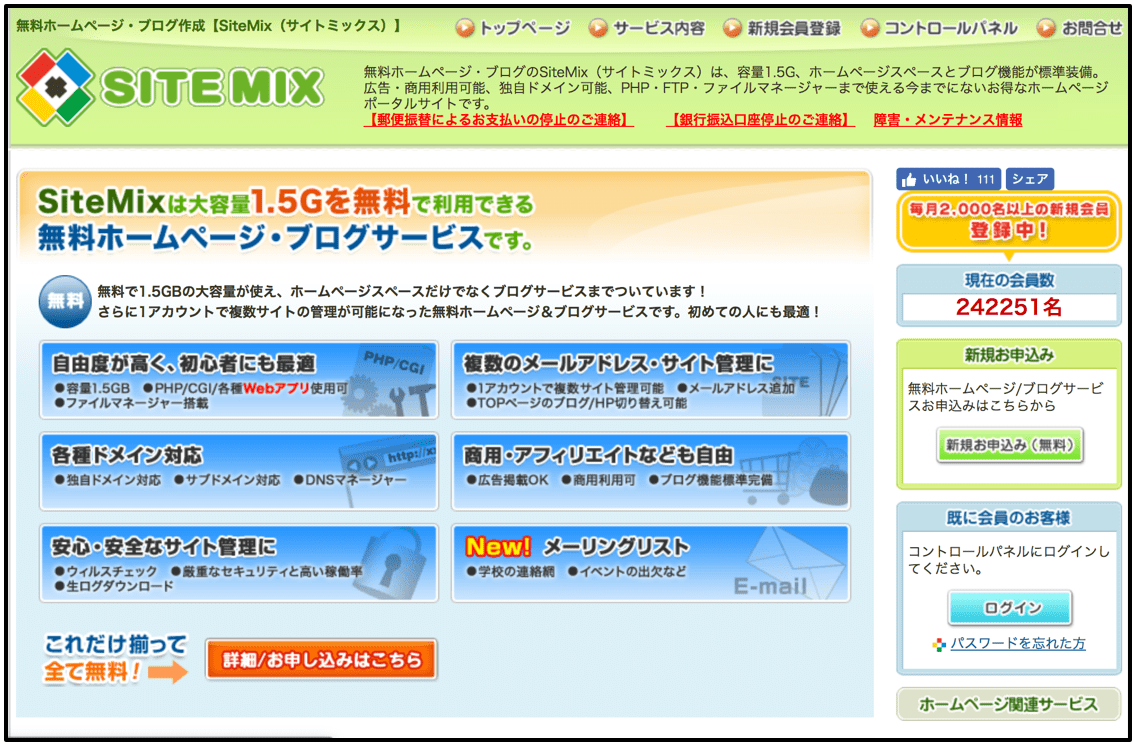Click the これだけ揃って全て無料! text
Screen dimensions: 1134x746
(116, 659)
